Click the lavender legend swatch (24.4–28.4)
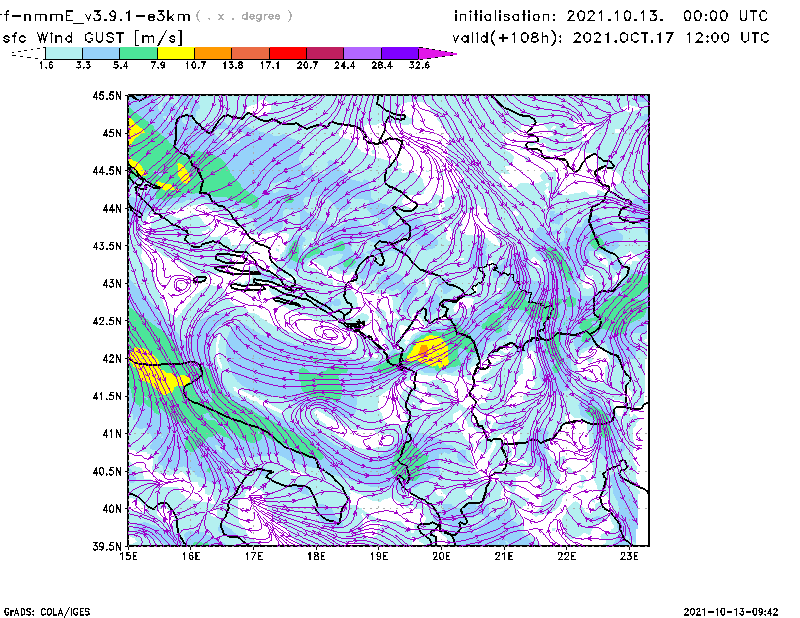 coord(363,53)
